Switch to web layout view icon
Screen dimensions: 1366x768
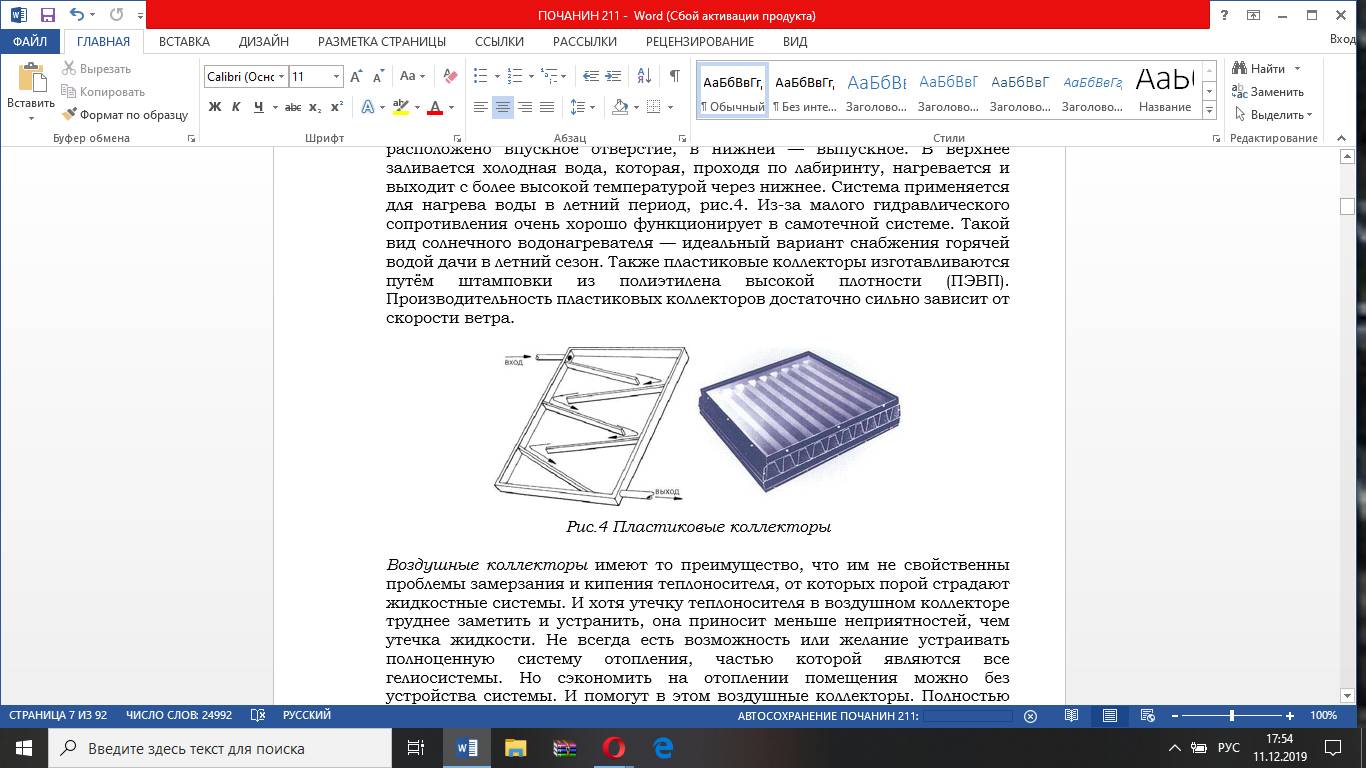point(1147,715)
